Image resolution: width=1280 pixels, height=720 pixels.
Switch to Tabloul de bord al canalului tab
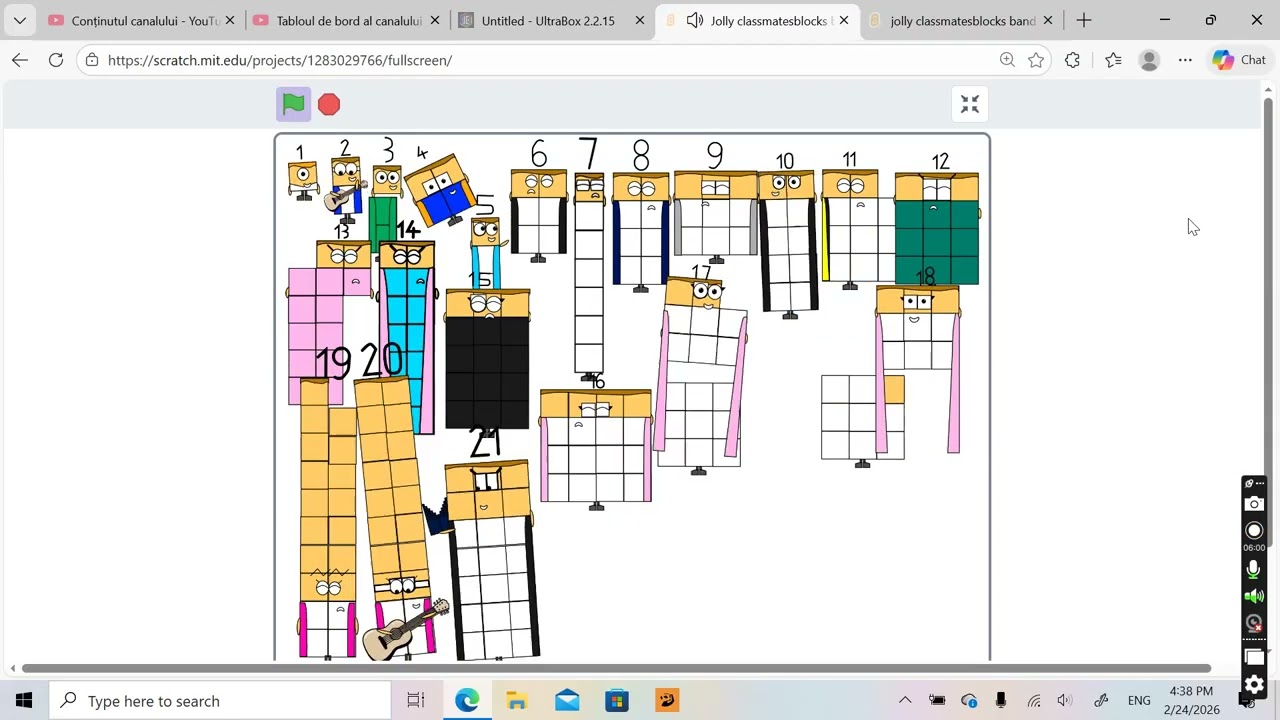345,20
